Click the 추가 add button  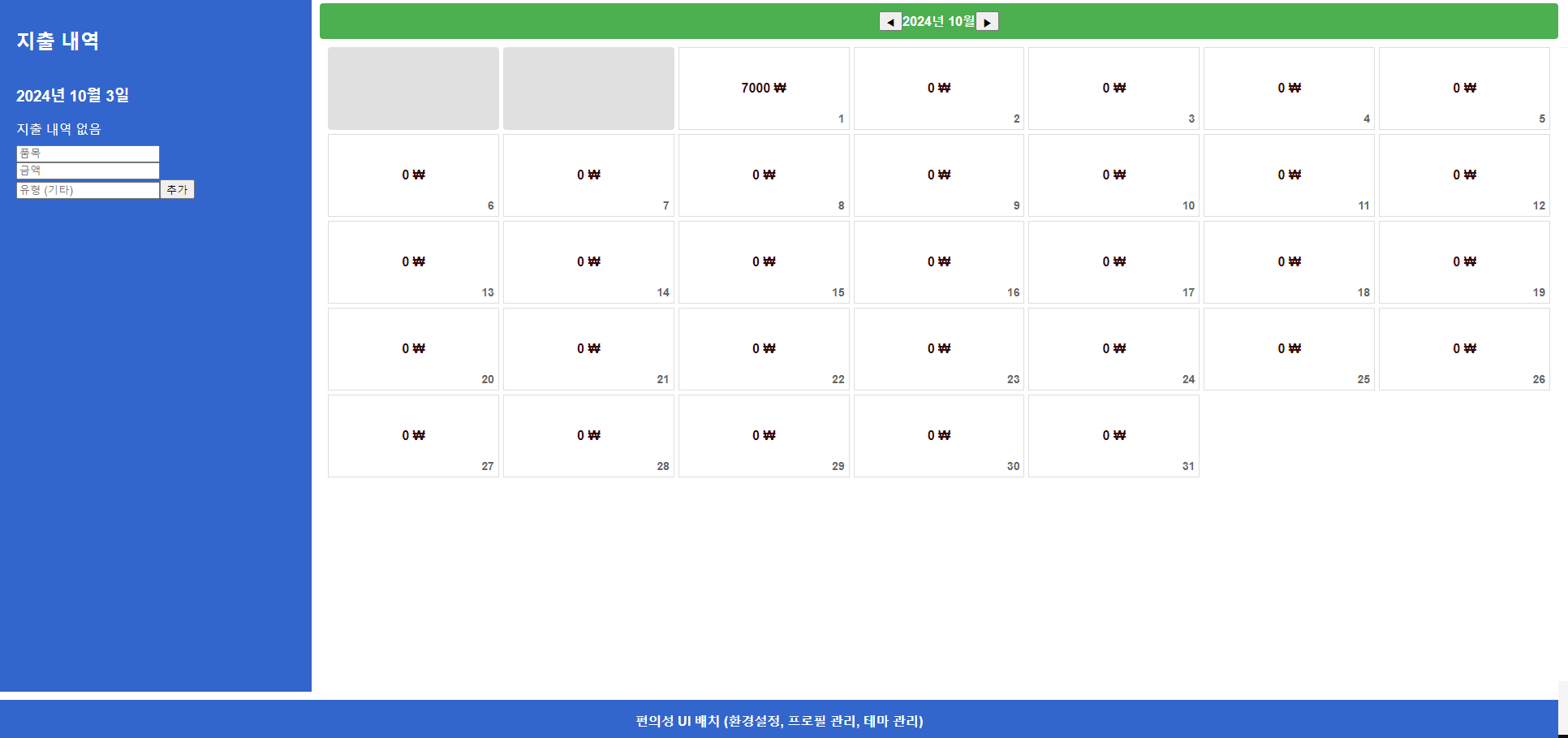click(177, 190)
